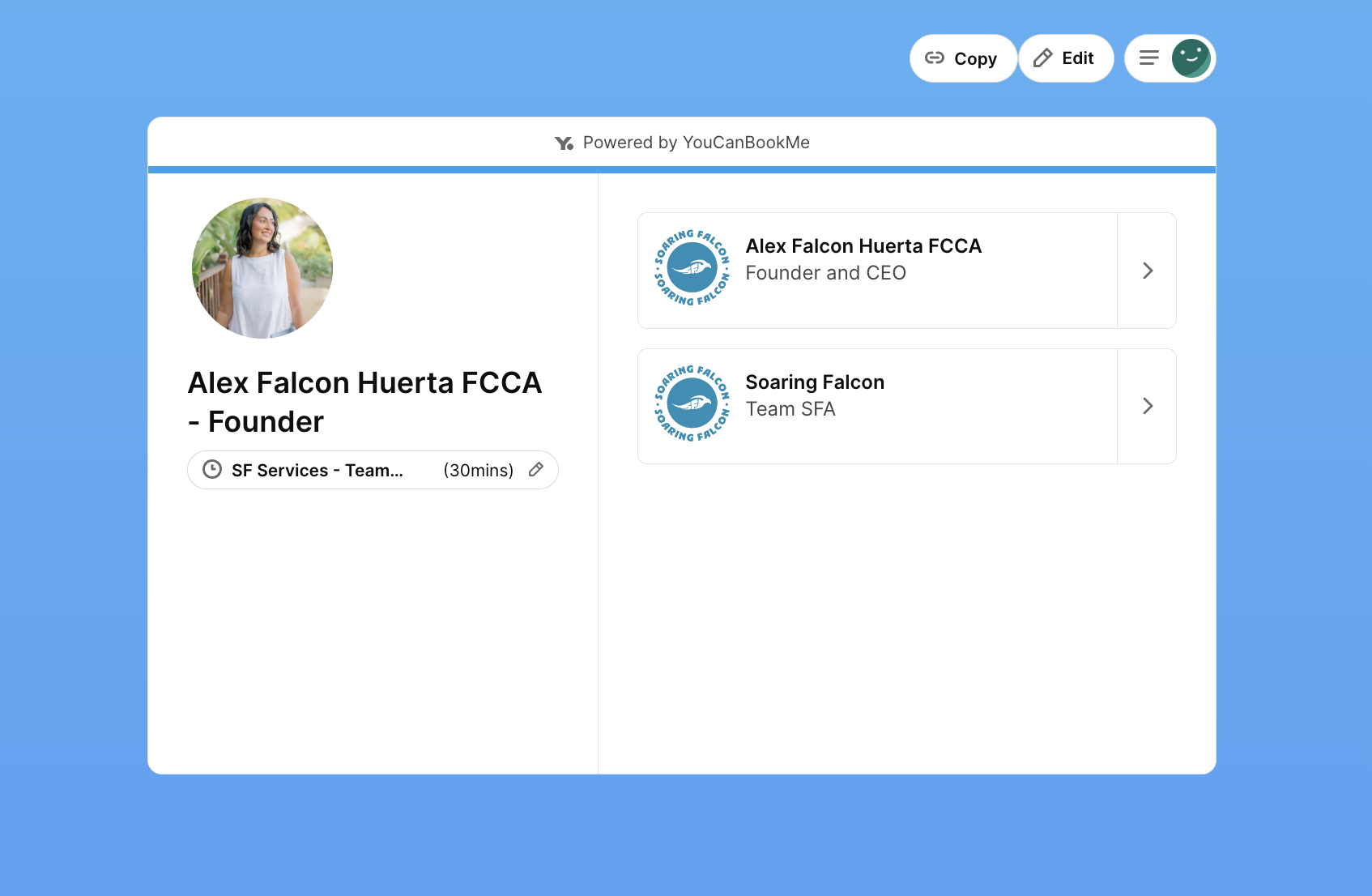Click the YouCanBookMe logo icon
1372x896 pixels.
[x=564, y=143]
